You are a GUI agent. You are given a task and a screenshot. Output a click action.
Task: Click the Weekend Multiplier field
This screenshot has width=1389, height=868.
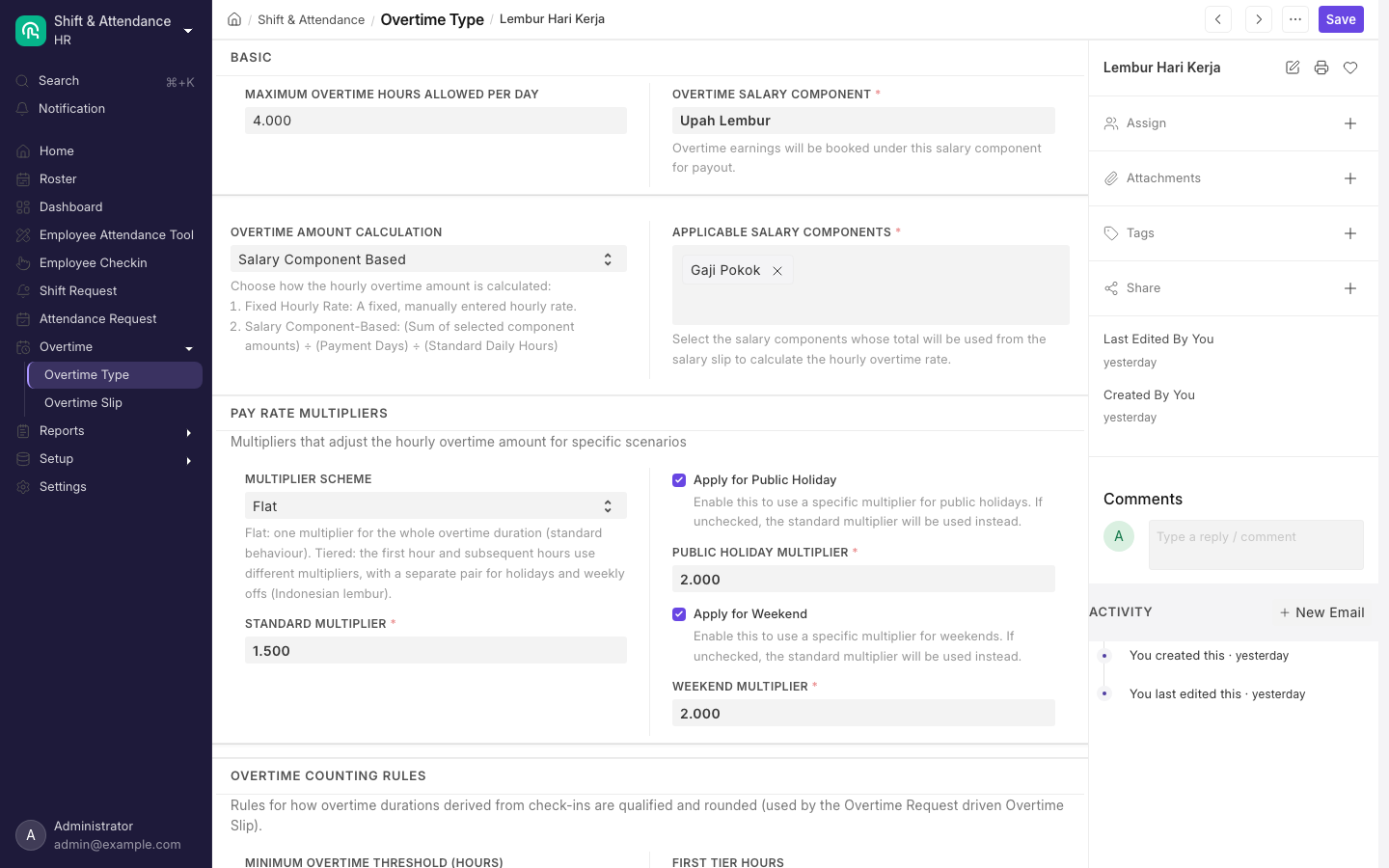tap(863, 714)
